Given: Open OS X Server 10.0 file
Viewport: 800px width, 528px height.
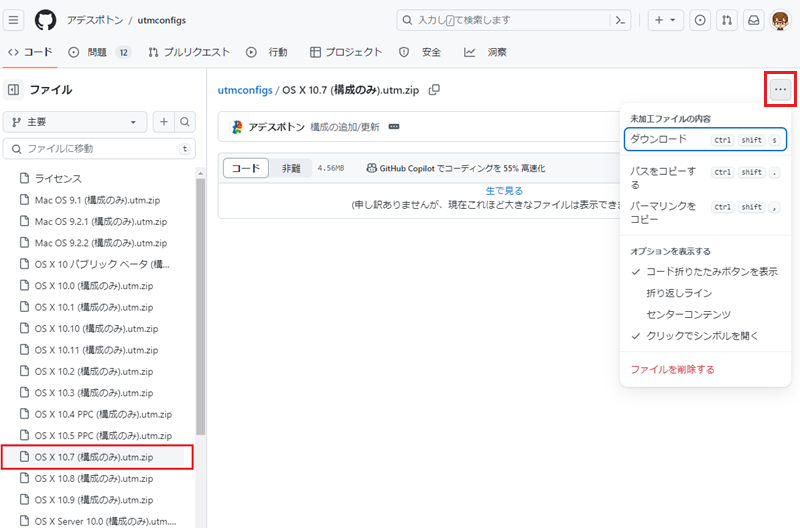Looking at the screenshot, I should click(105, 521).
